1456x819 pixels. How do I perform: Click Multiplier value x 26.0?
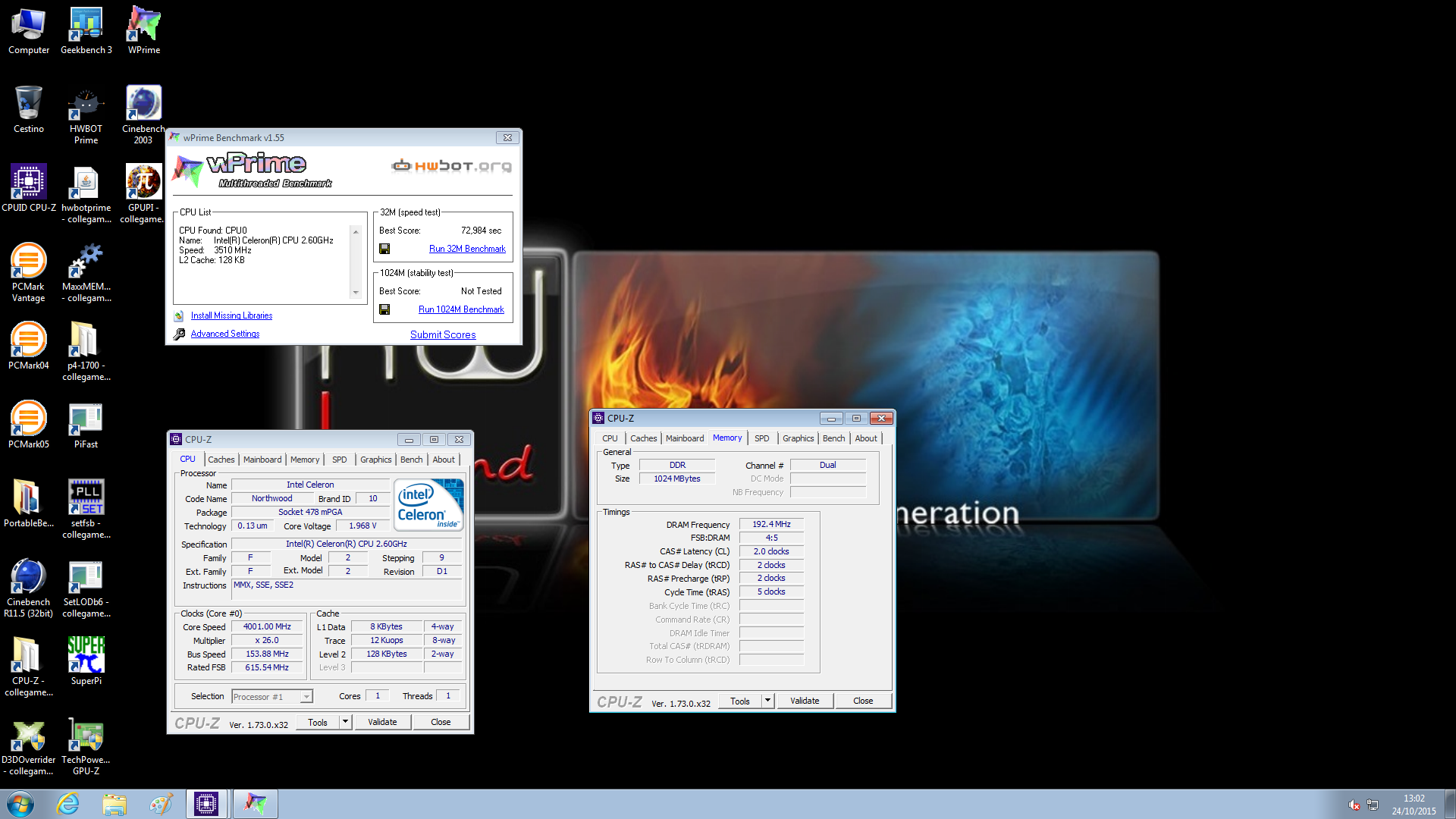click(x=267, y=641)
